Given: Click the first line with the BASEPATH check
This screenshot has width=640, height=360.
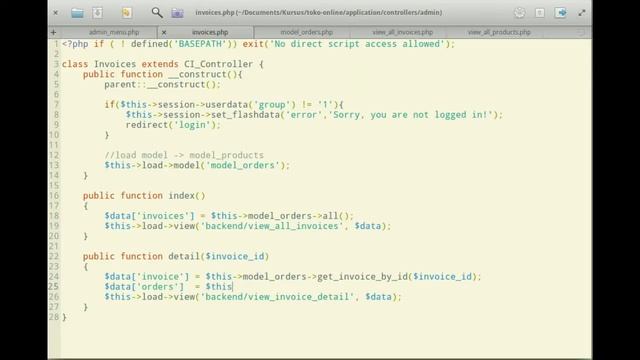Looking at the screenshot, I should (258, 44).
